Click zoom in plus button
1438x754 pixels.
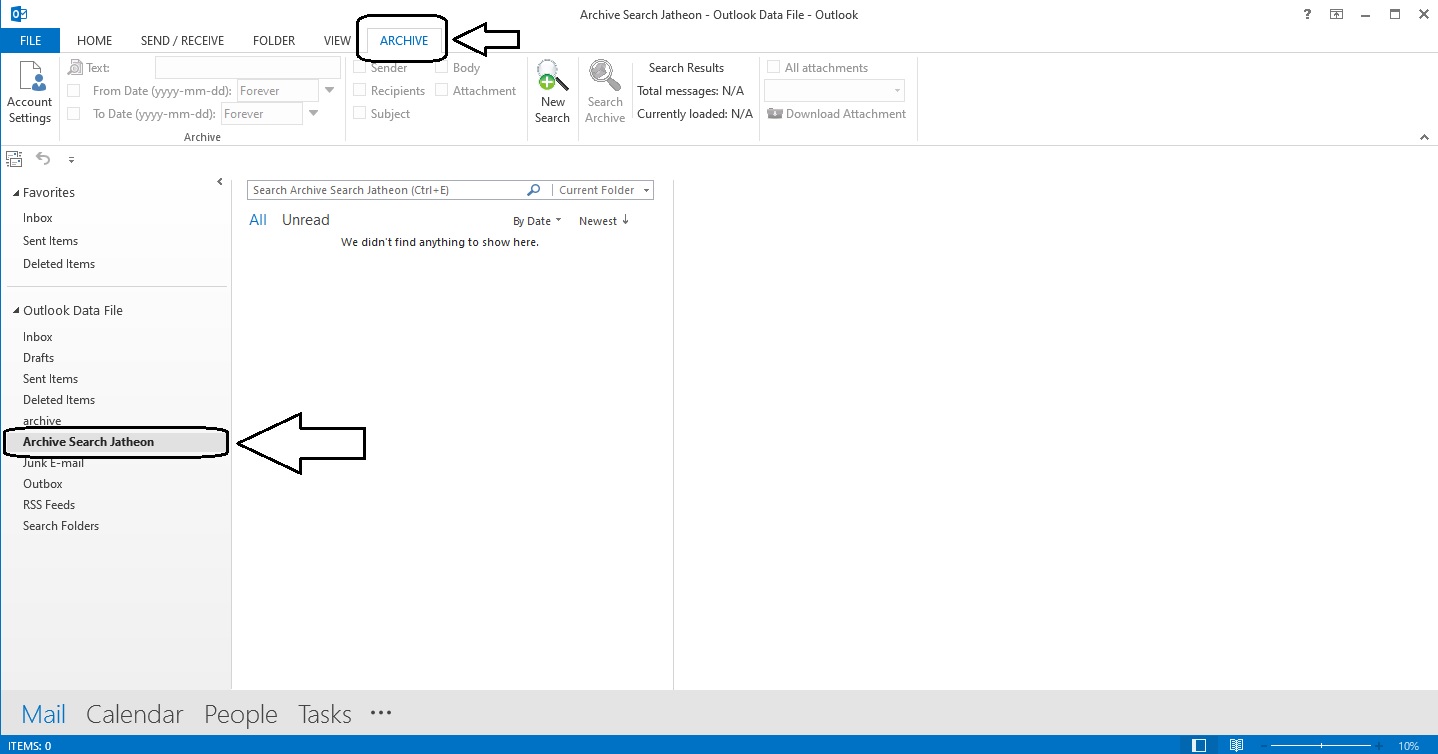(1380, 746)
